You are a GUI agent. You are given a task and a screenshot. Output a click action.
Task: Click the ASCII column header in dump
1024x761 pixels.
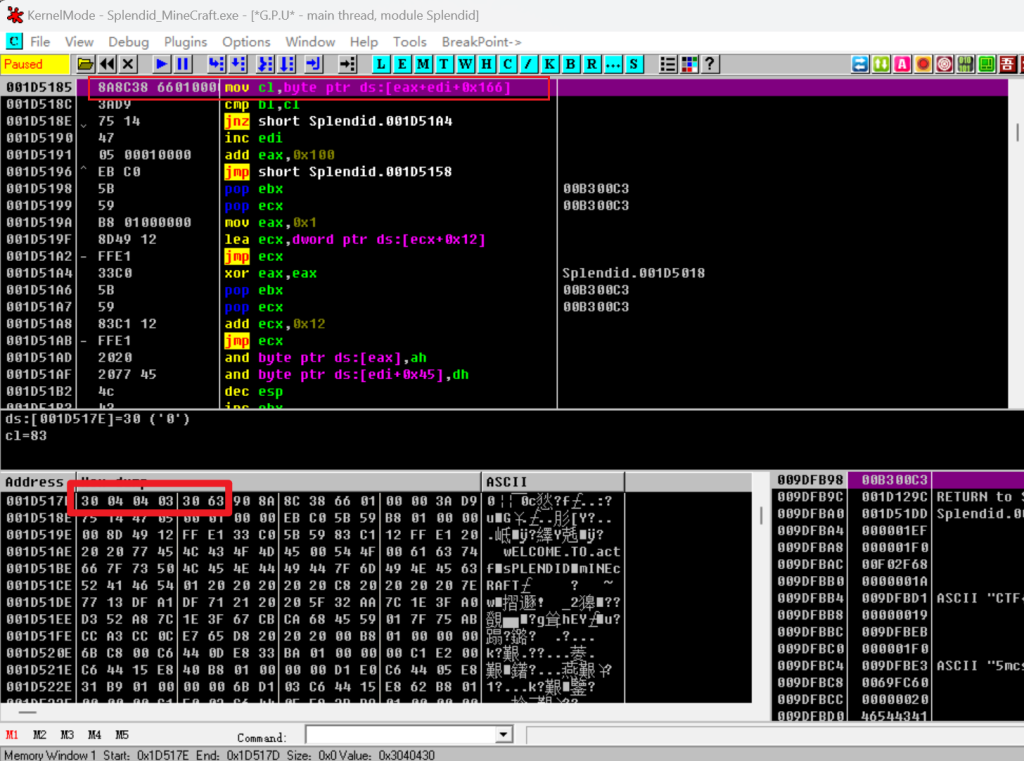[x=508, y=482]
